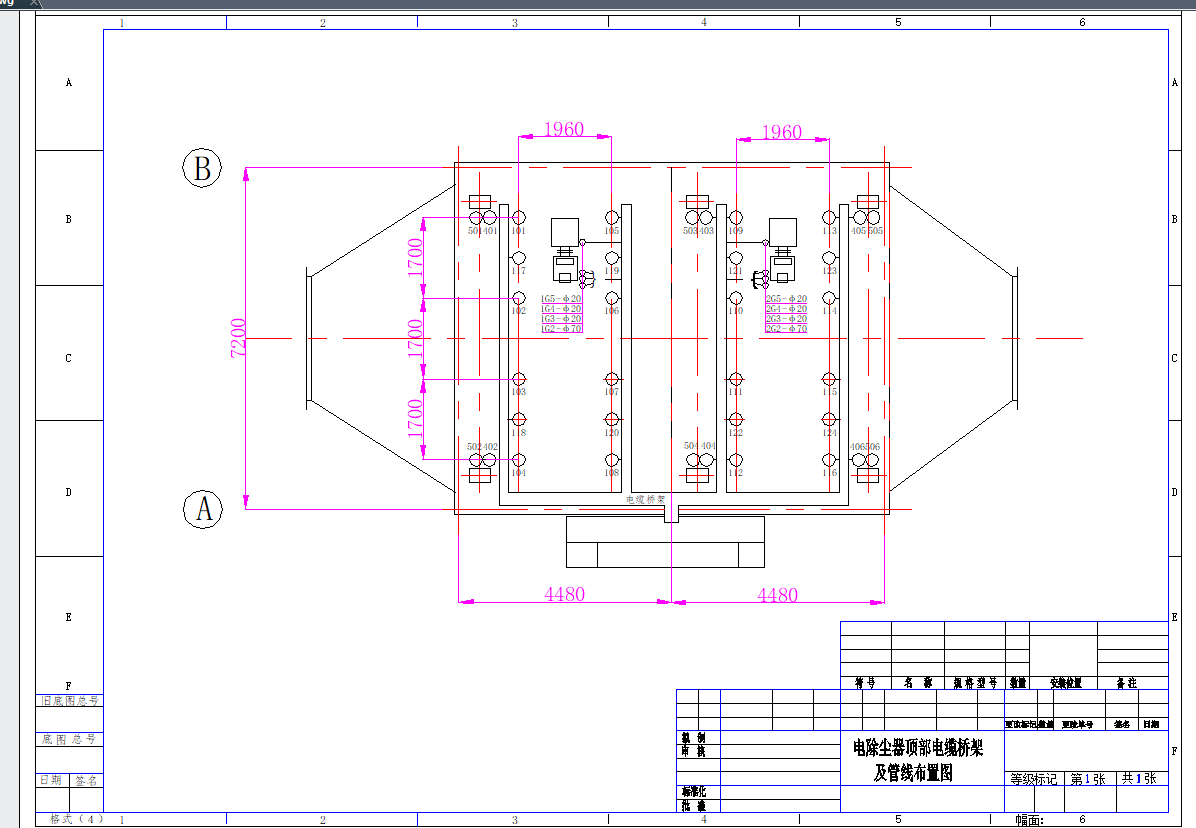
Task: Click the left transformer equipment symbol
Action: point(566,250)
